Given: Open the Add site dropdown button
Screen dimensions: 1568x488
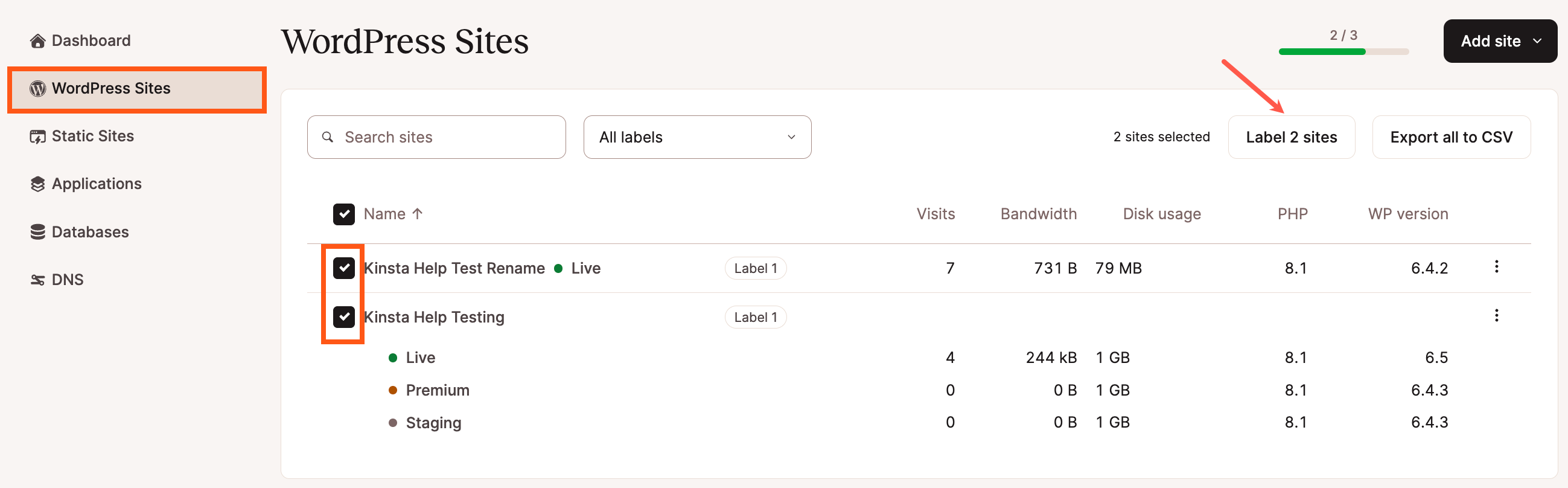Looking at the screenshot, I should point(1500,42).
